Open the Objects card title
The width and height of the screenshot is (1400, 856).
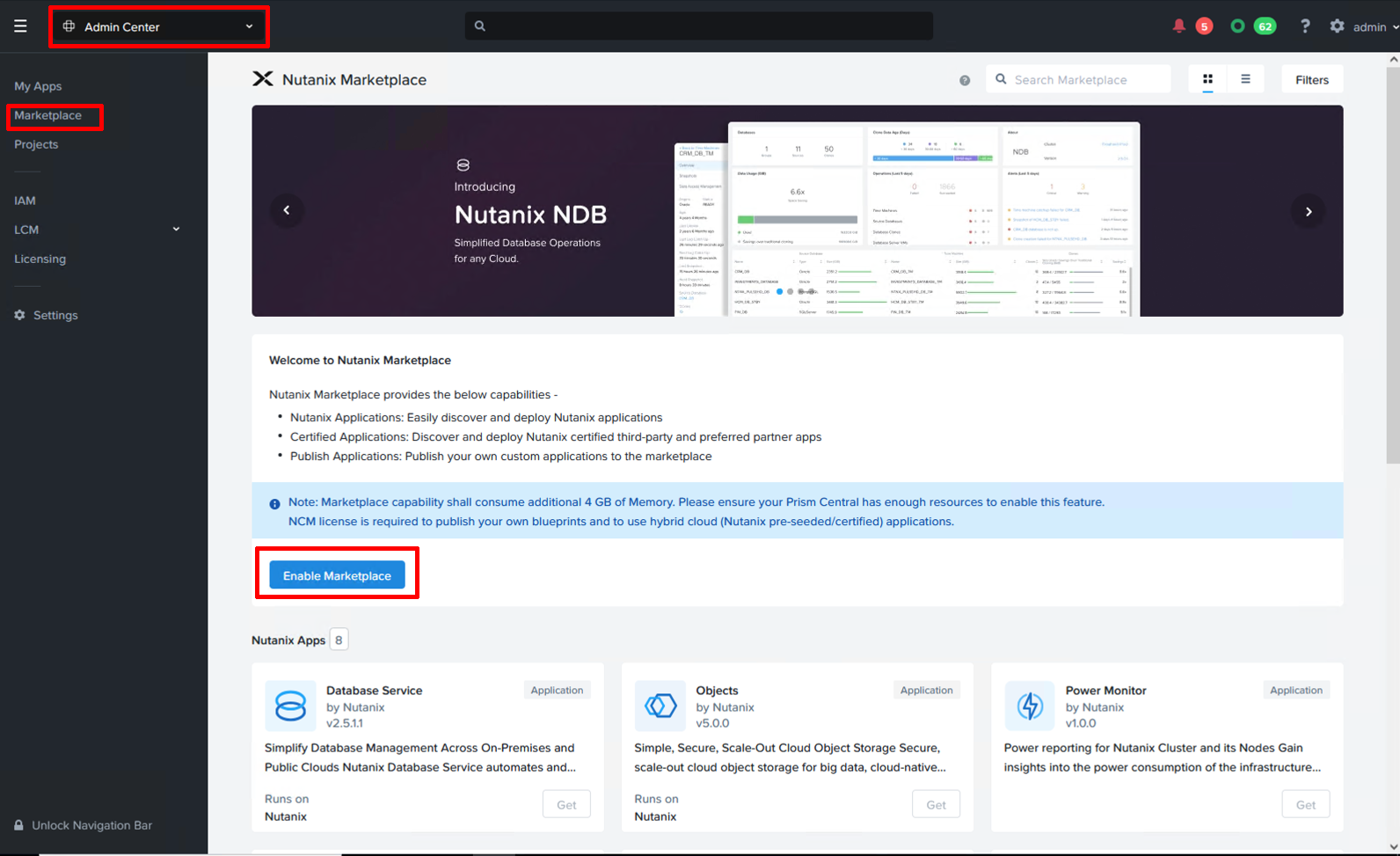point(718,691)
